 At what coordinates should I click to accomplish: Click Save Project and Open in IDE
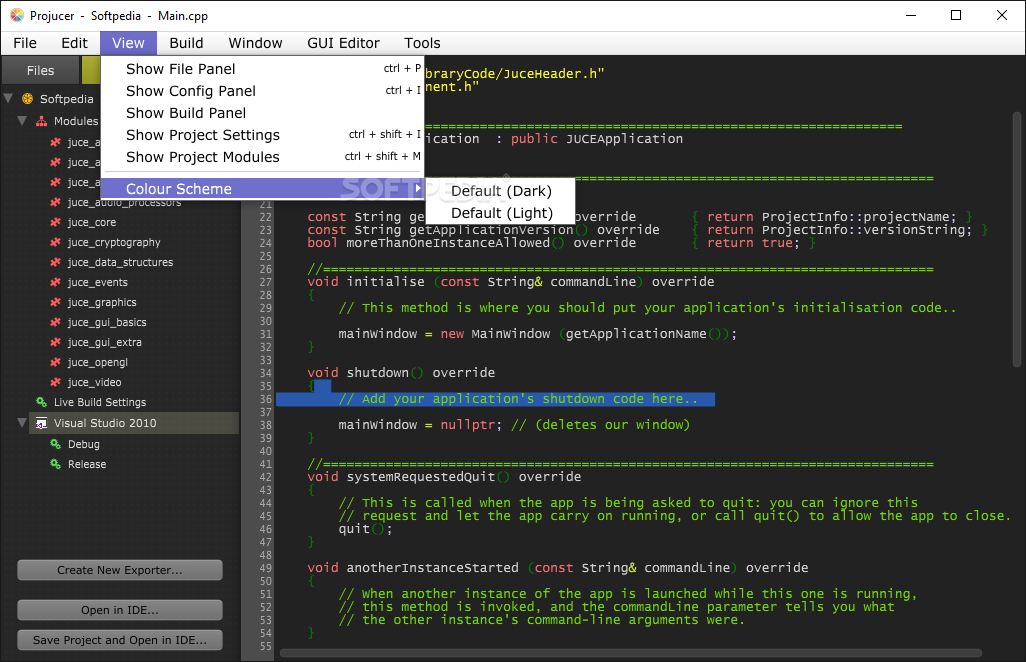(x=120, y=640)
